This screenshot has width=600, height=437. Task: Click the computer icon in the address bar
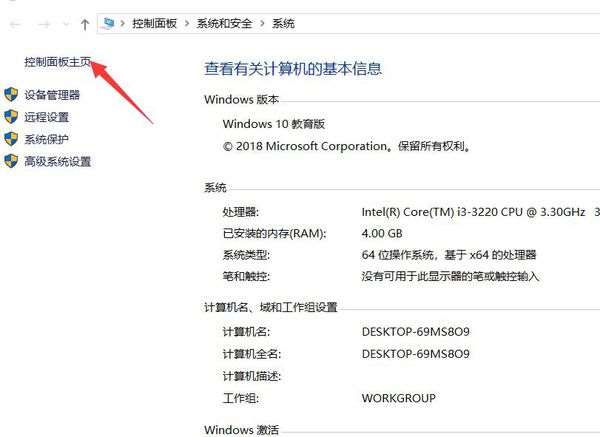coord(108,23)
